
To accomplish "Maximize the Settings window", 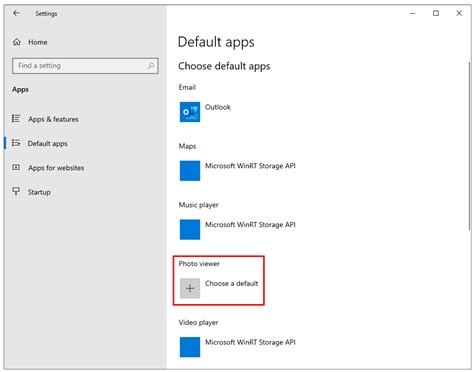I will (x=436, y=13).
